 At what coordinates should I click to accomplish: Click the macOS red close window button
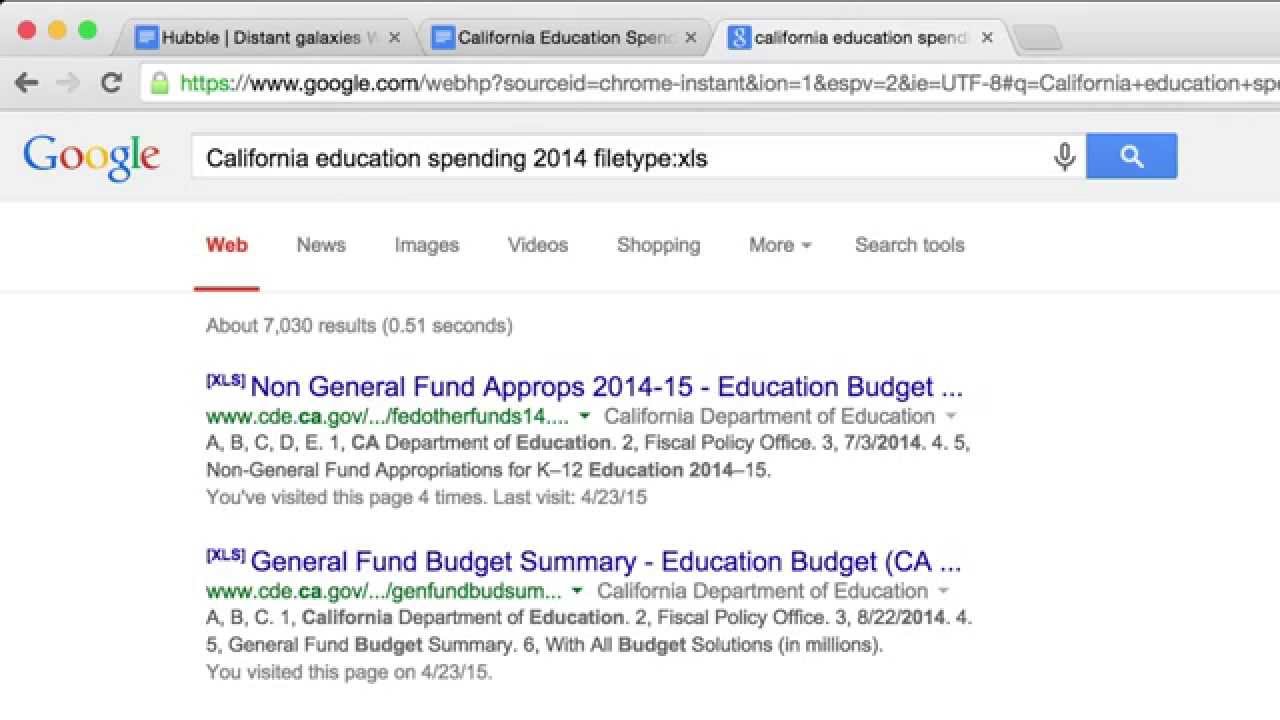(27, 30)
